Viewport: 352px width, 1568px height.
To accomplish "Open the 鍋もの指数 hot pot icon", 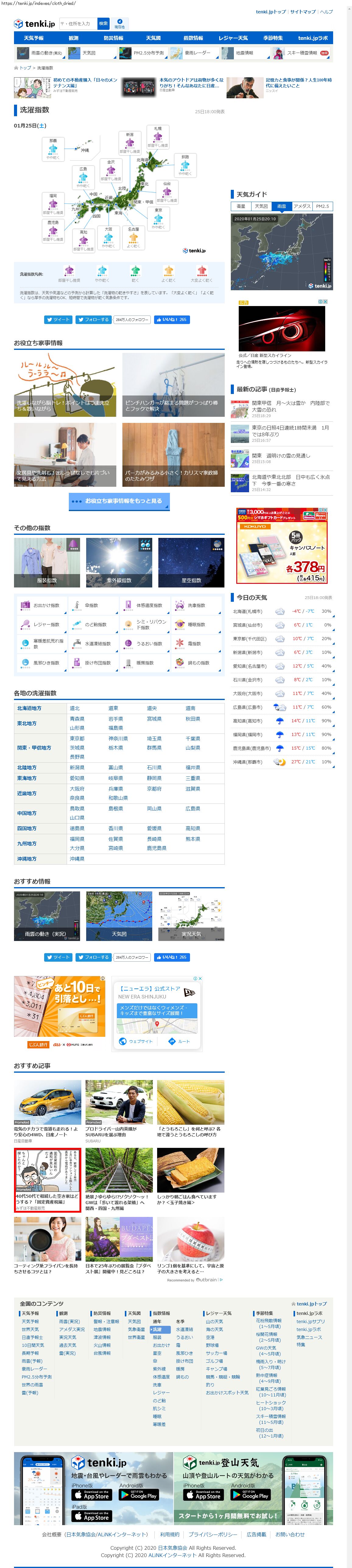I will click(180, 662).
